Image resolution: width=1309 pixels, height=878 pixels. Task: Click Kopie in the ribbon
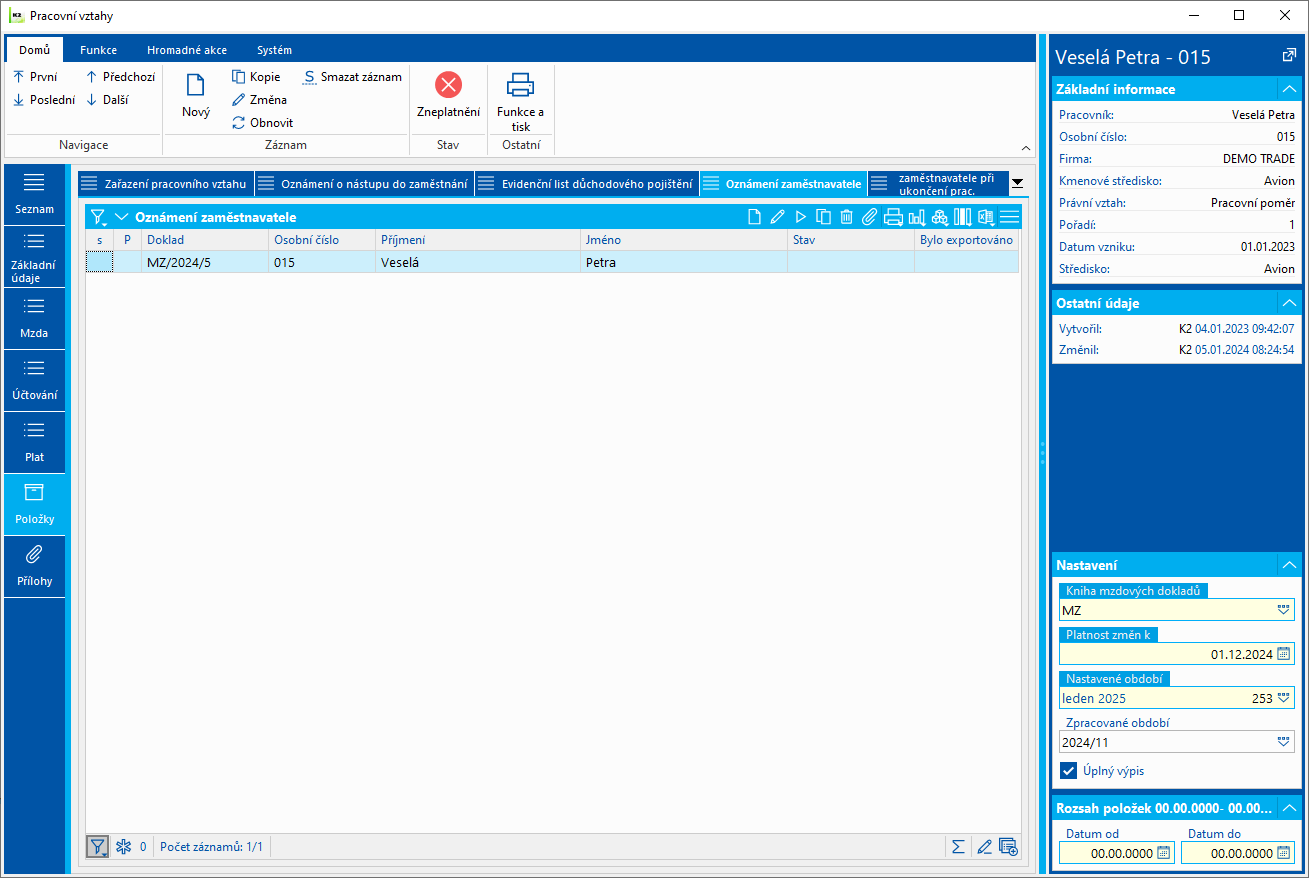point(256,77)
